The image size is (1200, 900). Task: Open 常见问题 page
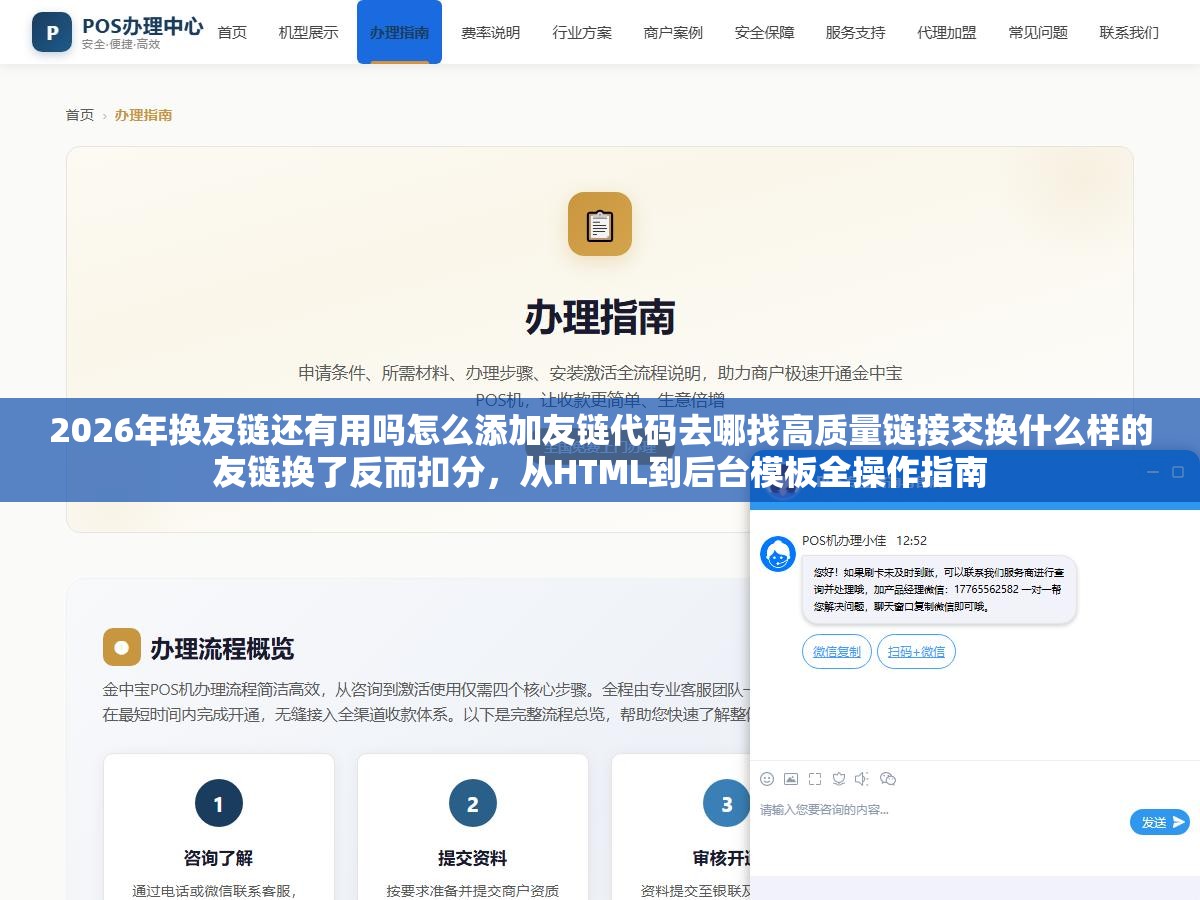pos(1038,32)
